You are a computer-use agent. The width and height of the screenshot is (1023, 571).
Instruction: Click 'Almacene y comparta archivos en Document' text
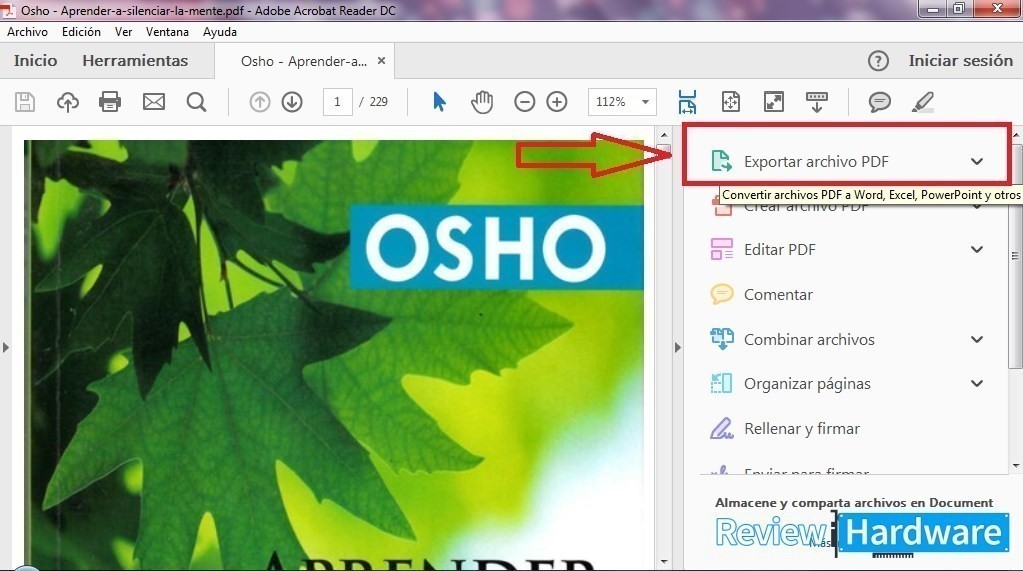[854, 502]
